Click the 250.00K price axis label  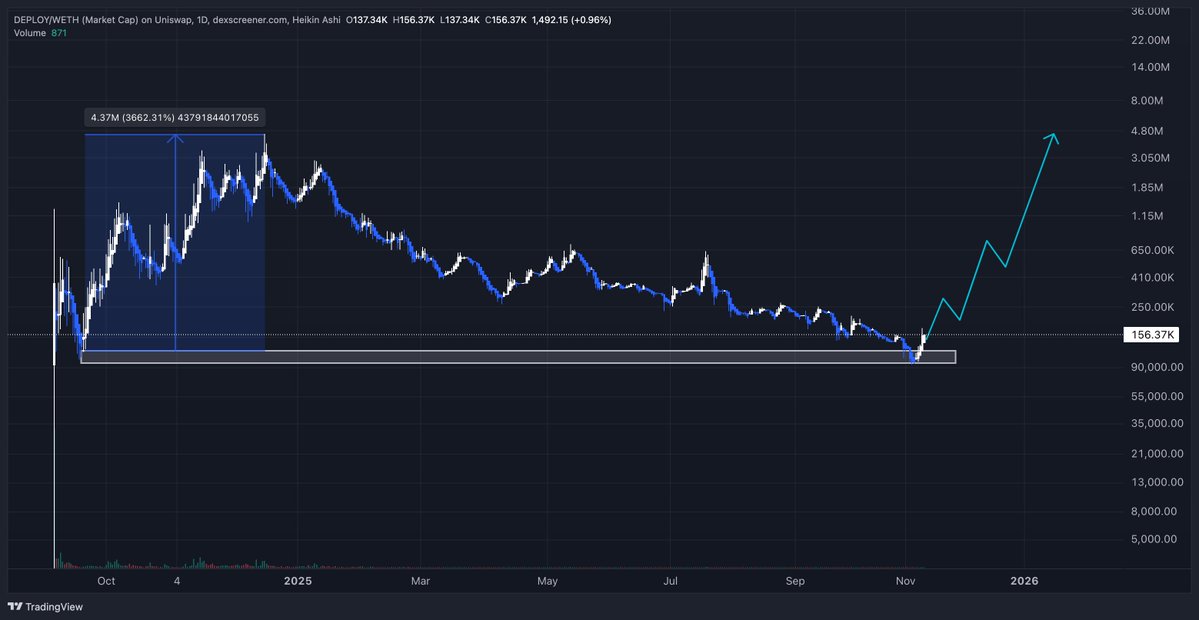point(1152,307)
